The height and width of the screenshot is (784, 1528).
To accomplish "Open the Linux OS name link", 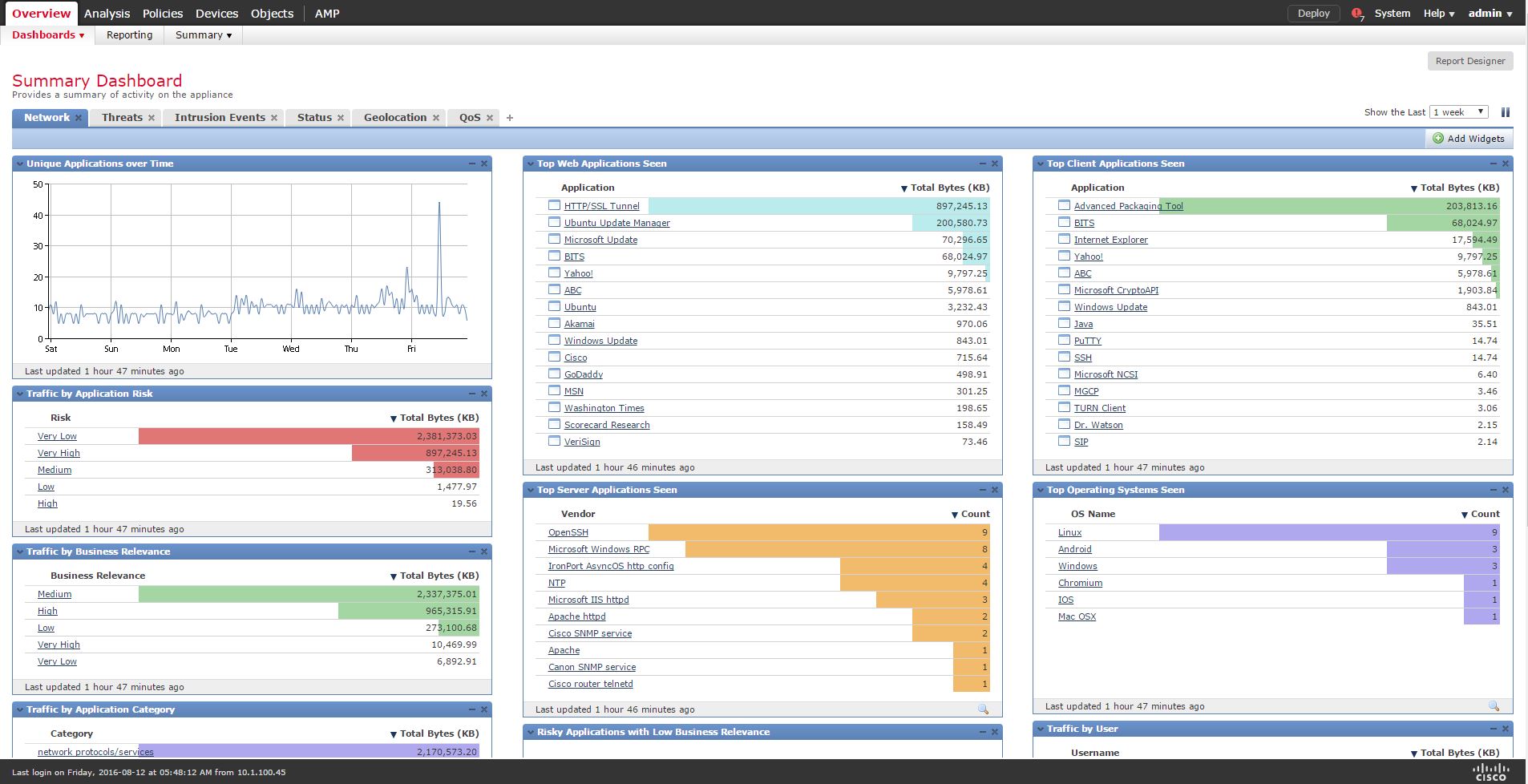I will (1069, 532).
